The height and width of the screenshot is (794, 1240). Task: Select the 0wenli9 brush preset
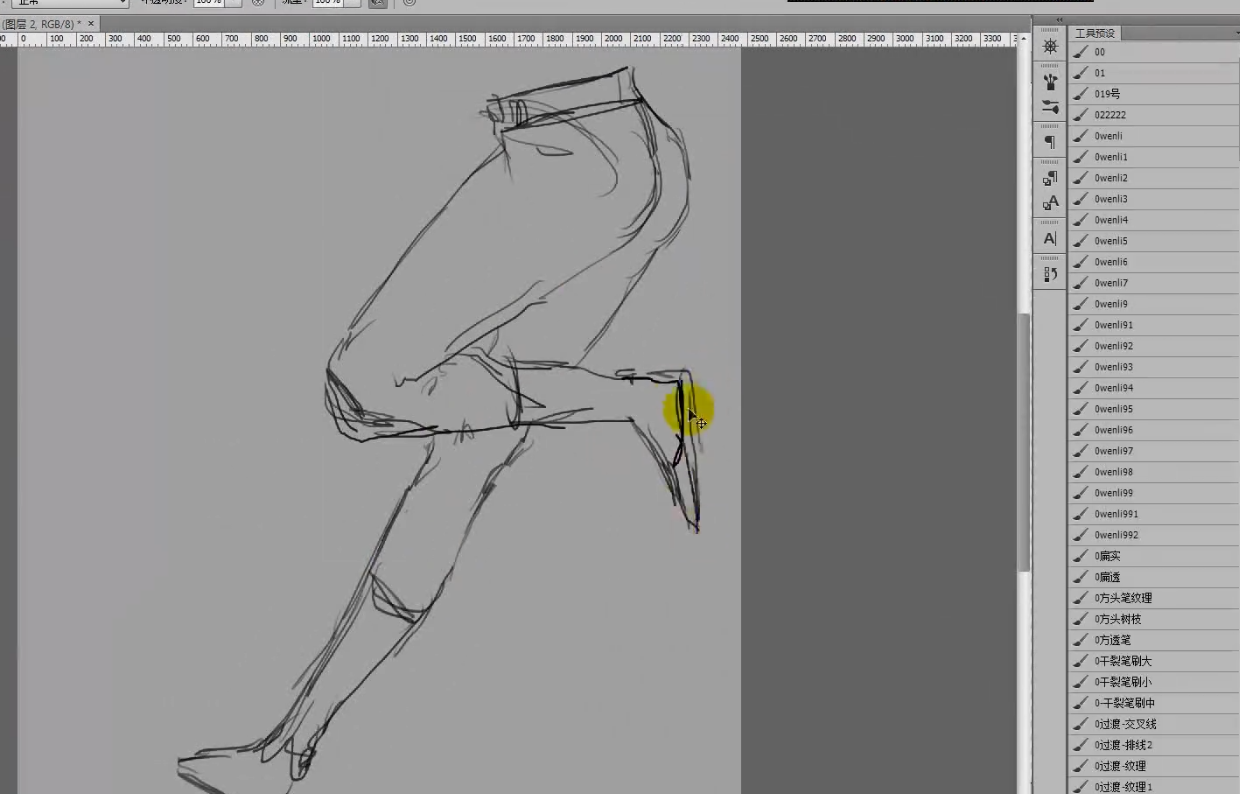tap(1153, 304)
